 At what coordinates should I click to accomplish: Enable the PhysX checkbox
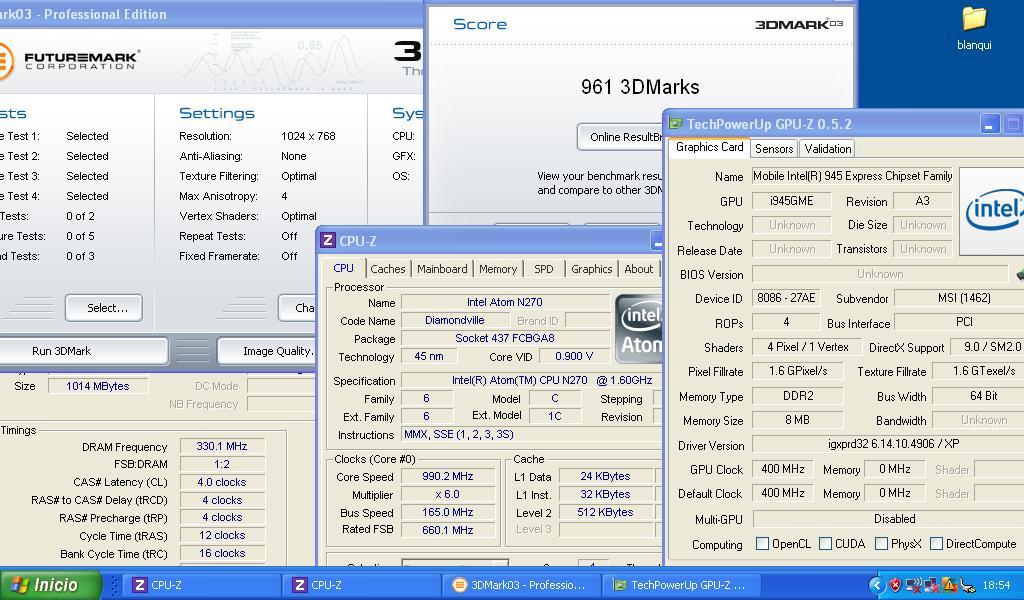(882, 543)
